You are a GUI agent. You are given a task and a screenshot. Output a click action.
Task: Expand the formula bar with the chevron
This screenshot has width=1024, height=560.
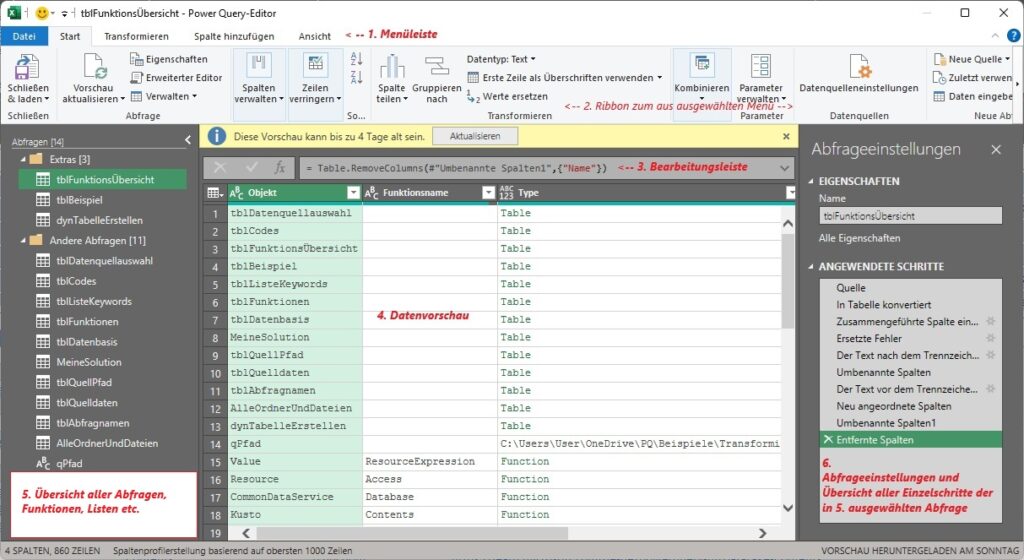784,168
